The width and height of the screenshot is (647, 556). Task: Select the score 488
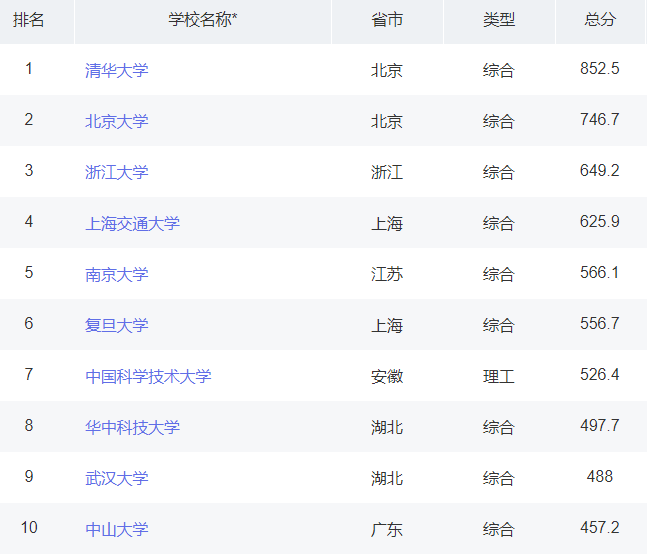[600, 477]
